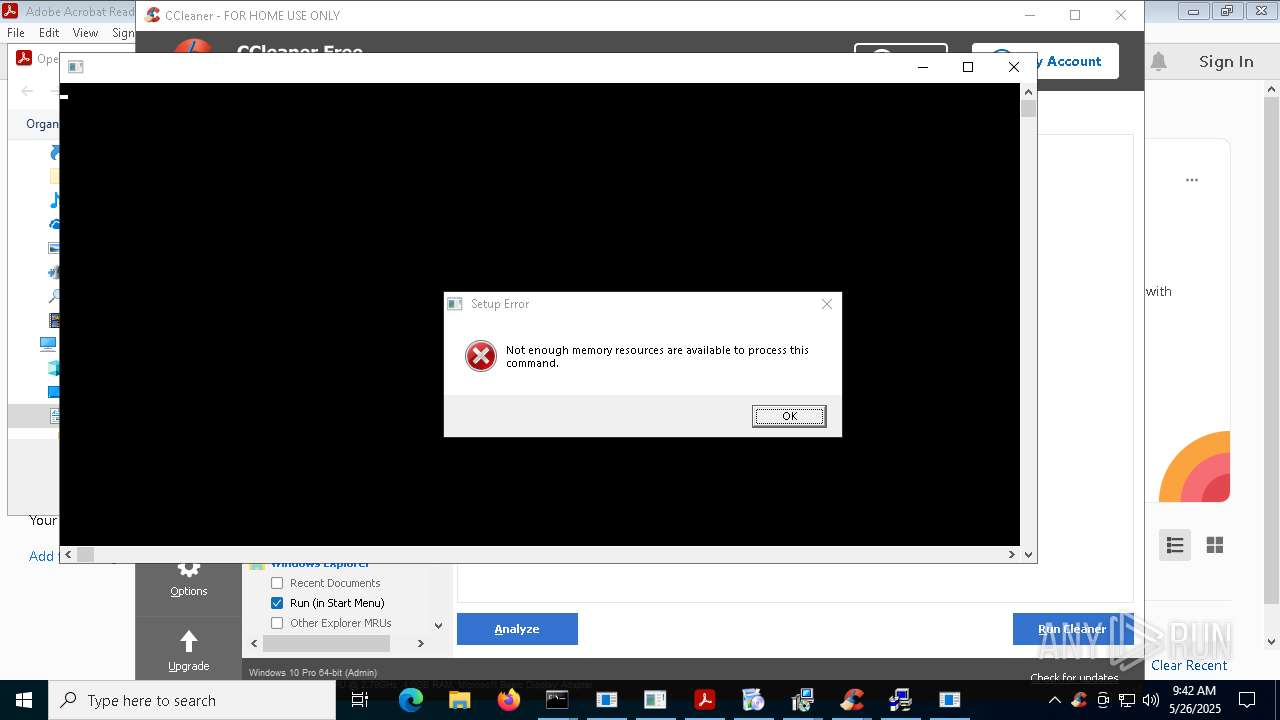Screen dimensions: 1280x720
Task: Toggle Other Explorer MRUs checkbox
Action: 277,623
